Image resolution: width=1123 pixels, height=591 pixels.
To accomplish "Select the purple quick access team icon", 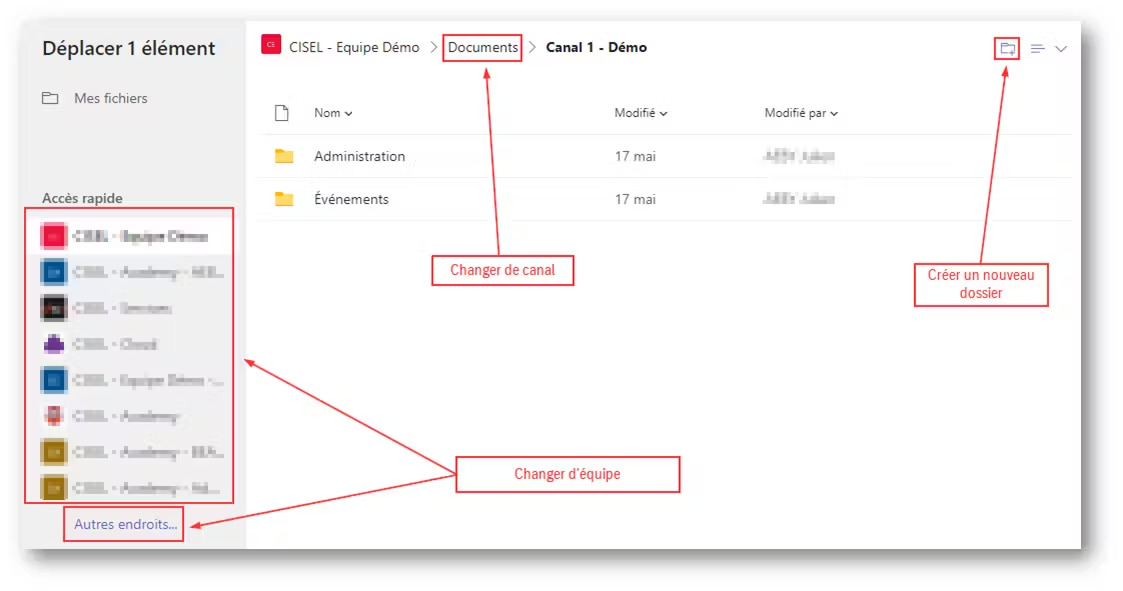I will (53, 344).
